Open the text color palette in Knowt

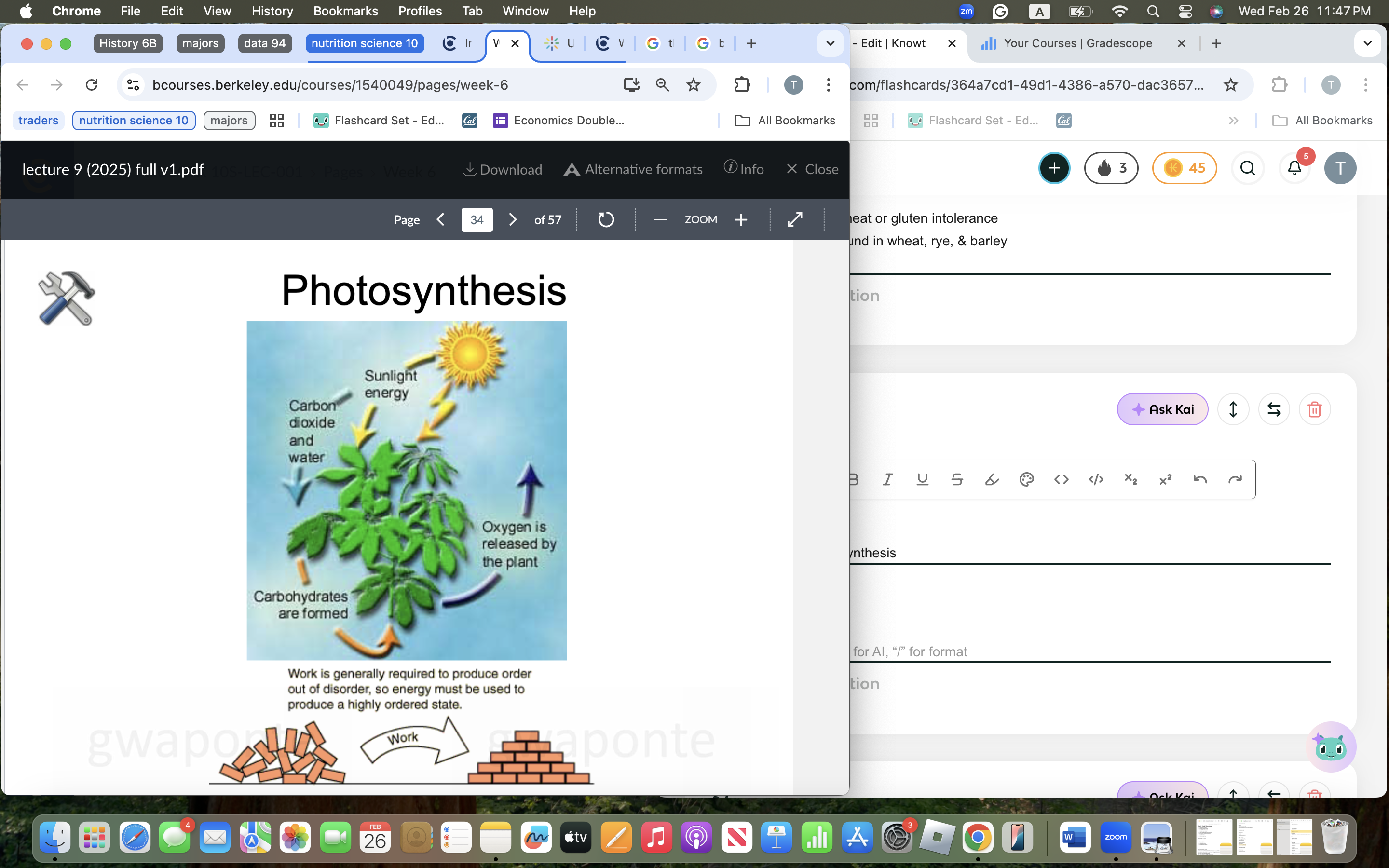(1026, 479)
